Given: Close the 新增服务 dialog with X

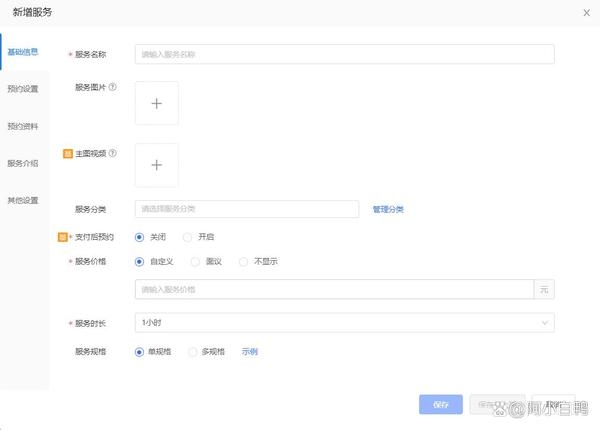Looking at the screenshot, I should (586, 13).
